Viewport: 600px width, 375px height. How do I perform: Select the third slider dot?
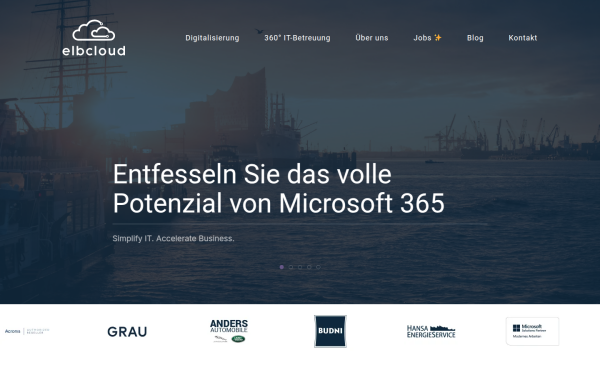[300, 267]
